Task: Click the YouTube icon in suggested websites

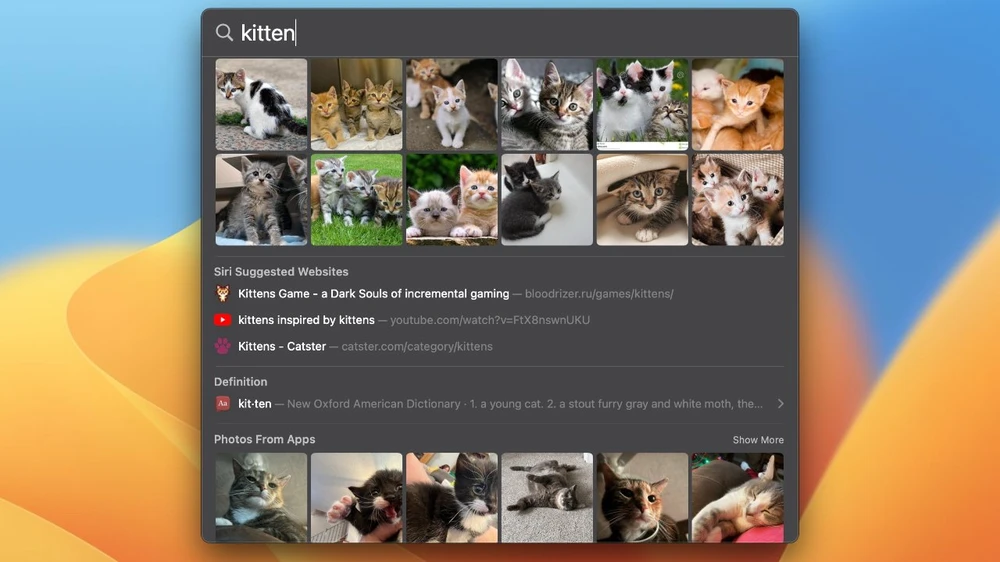Action: (x=222, y=320)
